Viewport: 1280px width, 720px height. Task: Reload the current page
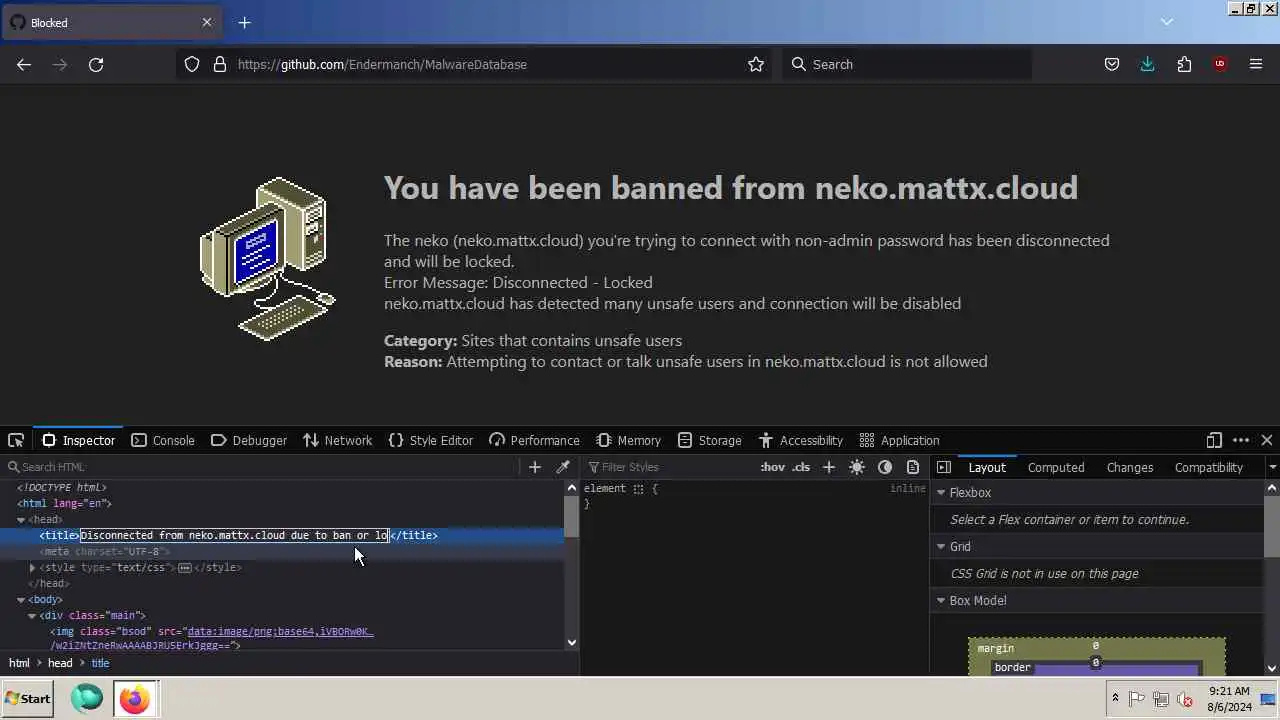pos(96,64)
